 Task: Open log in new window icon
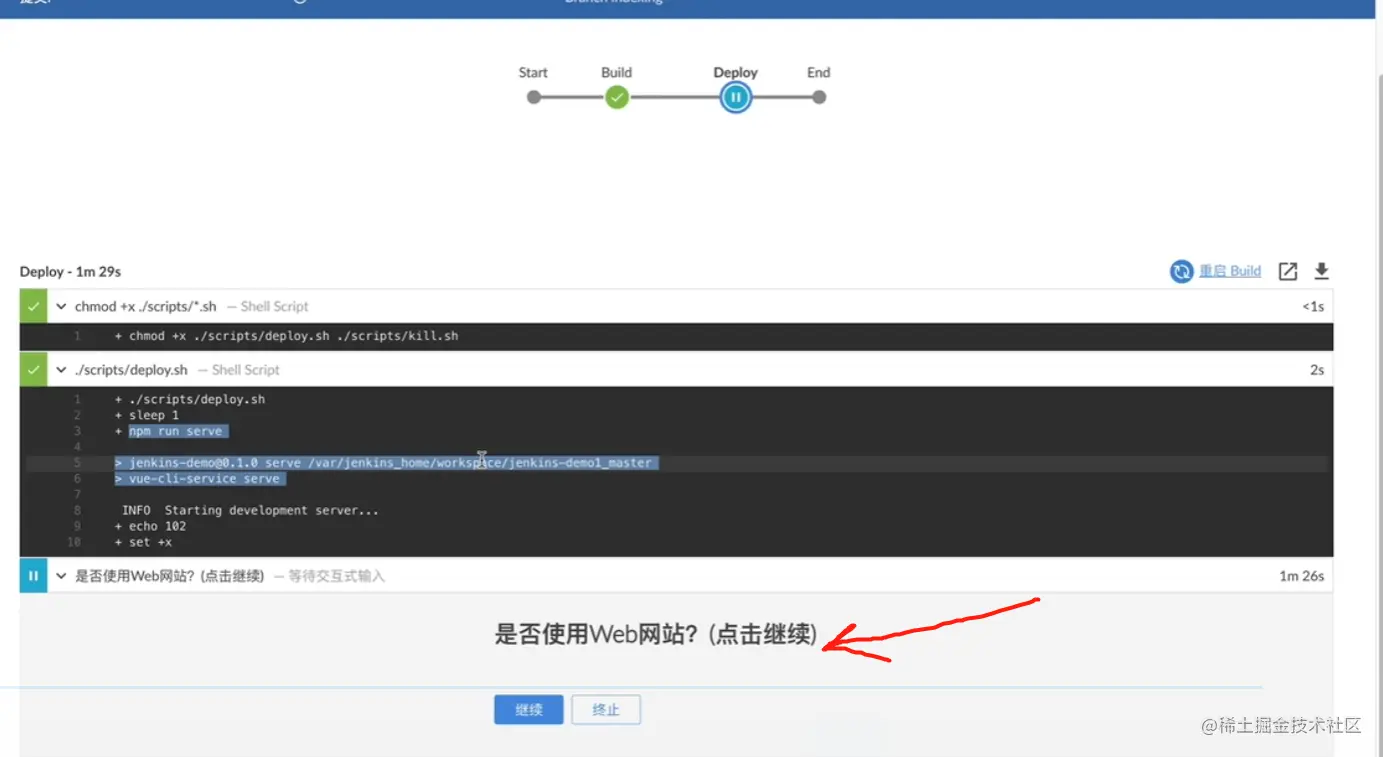pyautogui.click(x=1289, y=271)
